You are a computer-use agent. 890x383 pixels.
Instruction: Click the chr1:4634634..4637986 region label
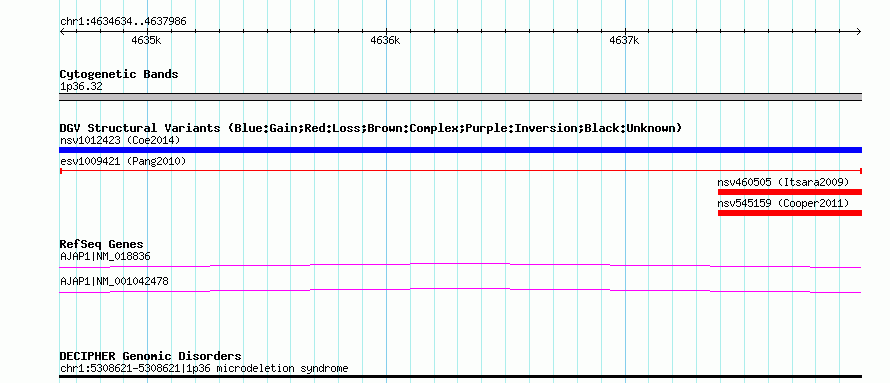click(123, 22)
